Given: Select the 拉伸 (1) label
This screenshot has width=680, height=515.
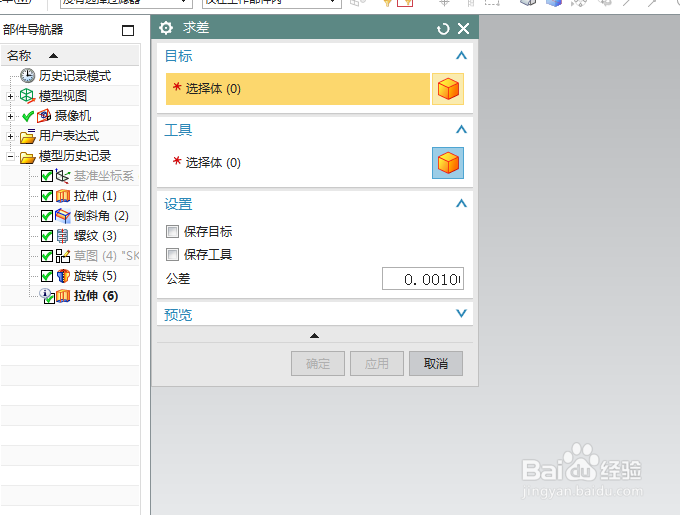Looking at the screenshot, I should [95, 196].
